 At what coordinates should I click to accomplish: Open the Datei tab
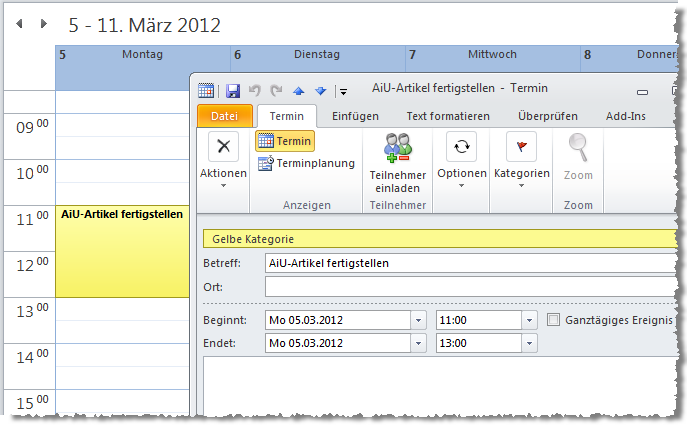point(223,116)
